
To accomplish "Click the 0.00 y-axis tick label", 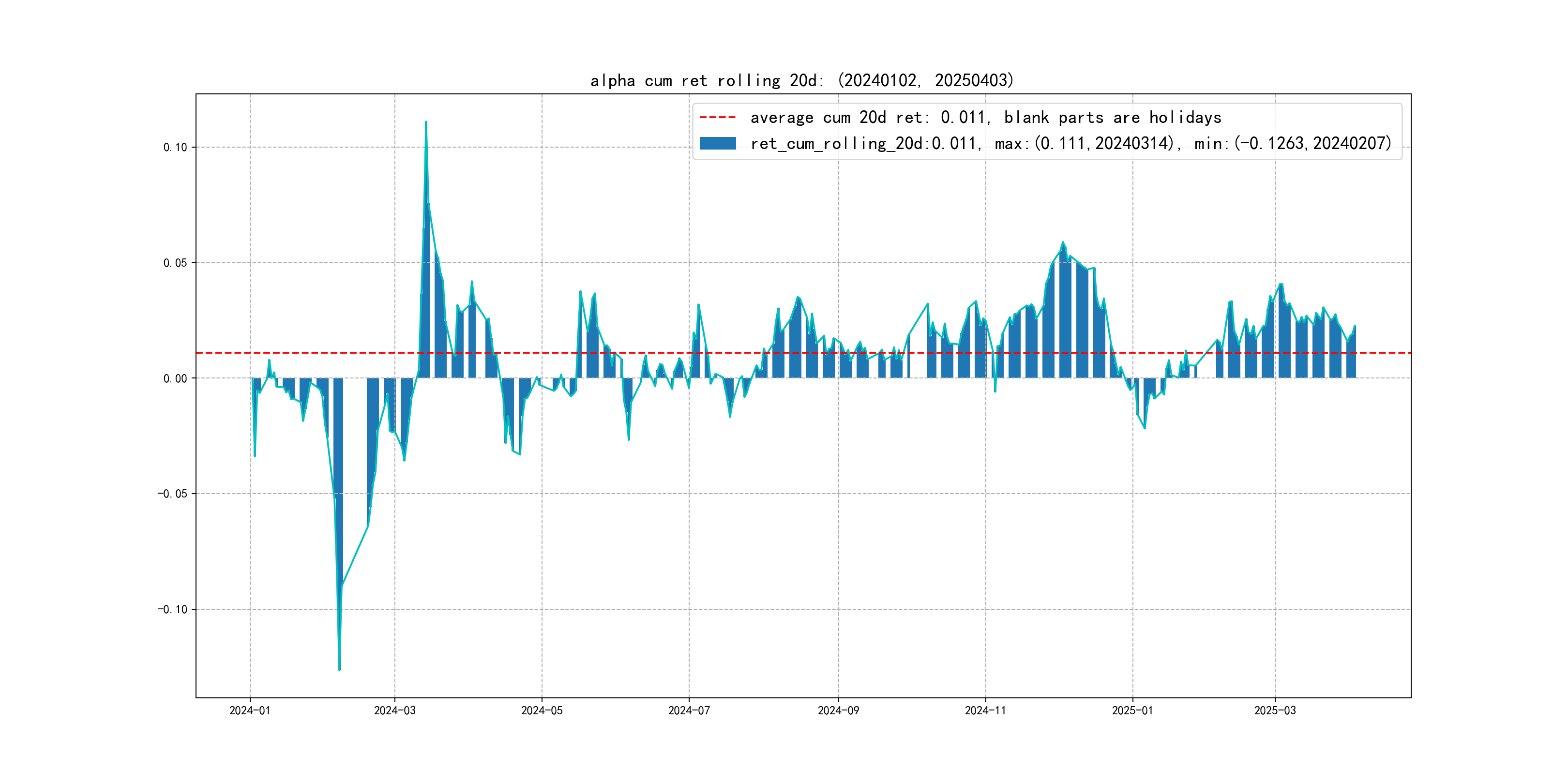I will pos(175,378).
